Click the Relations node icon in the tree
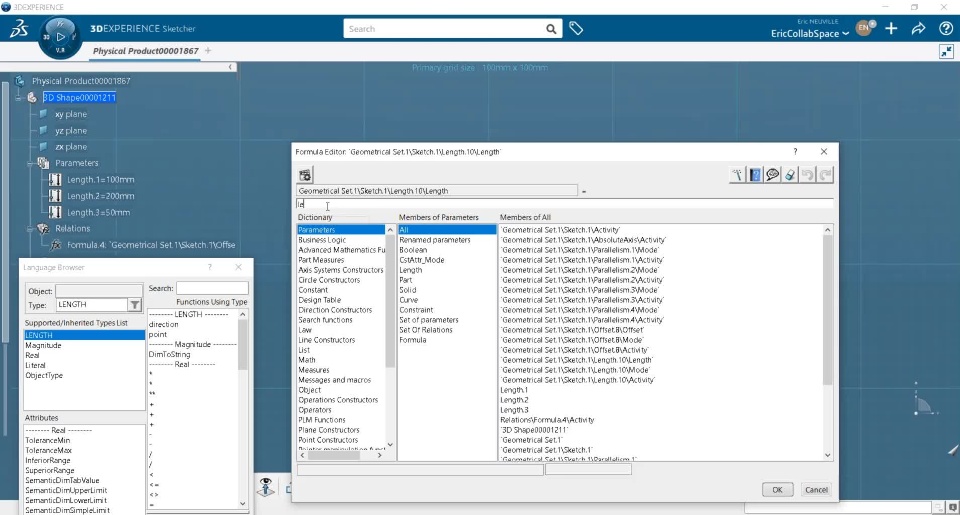The image size is (960, 515). click(43, 228)
